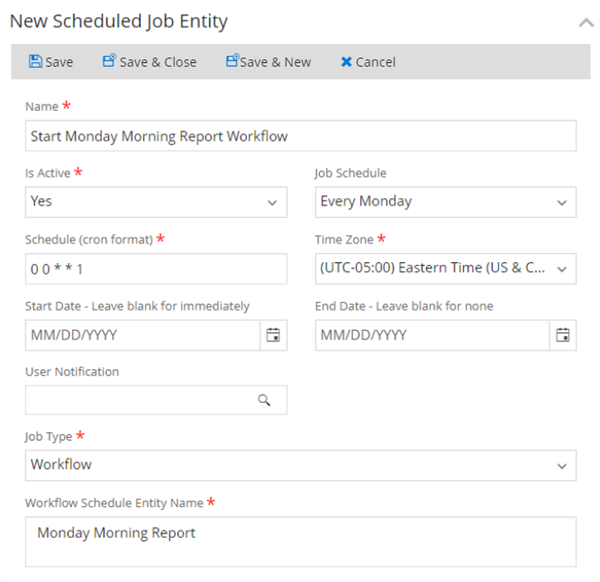Click the Start Date MM/DD/YYYY input
The width and height of the screenshot is (600, 582).
click(x=141, y=335)
